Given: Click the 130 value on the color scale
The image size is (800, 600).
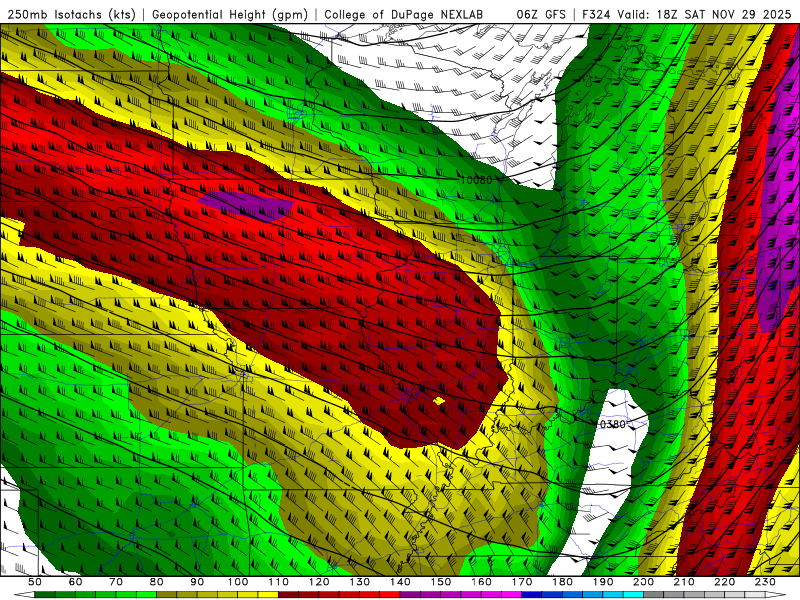Looking at the screenshot, I should click(x=360, y=582).
